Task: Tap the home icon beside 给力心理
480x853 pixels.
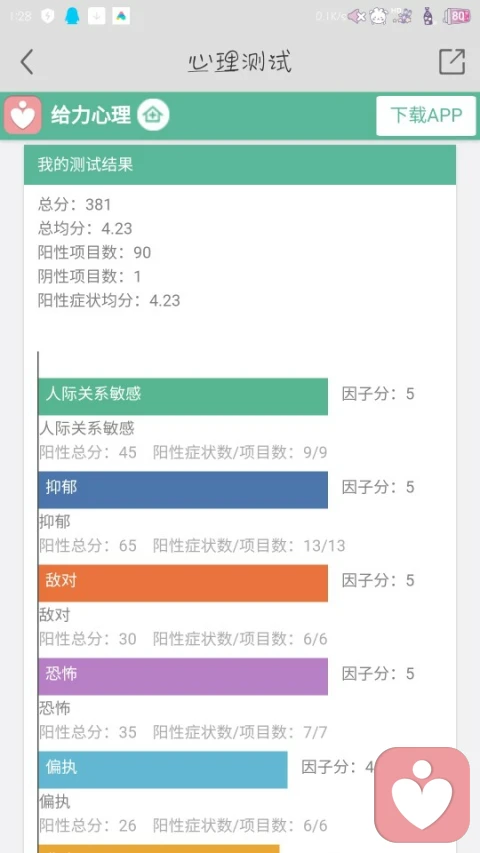Action: (153, 115)
